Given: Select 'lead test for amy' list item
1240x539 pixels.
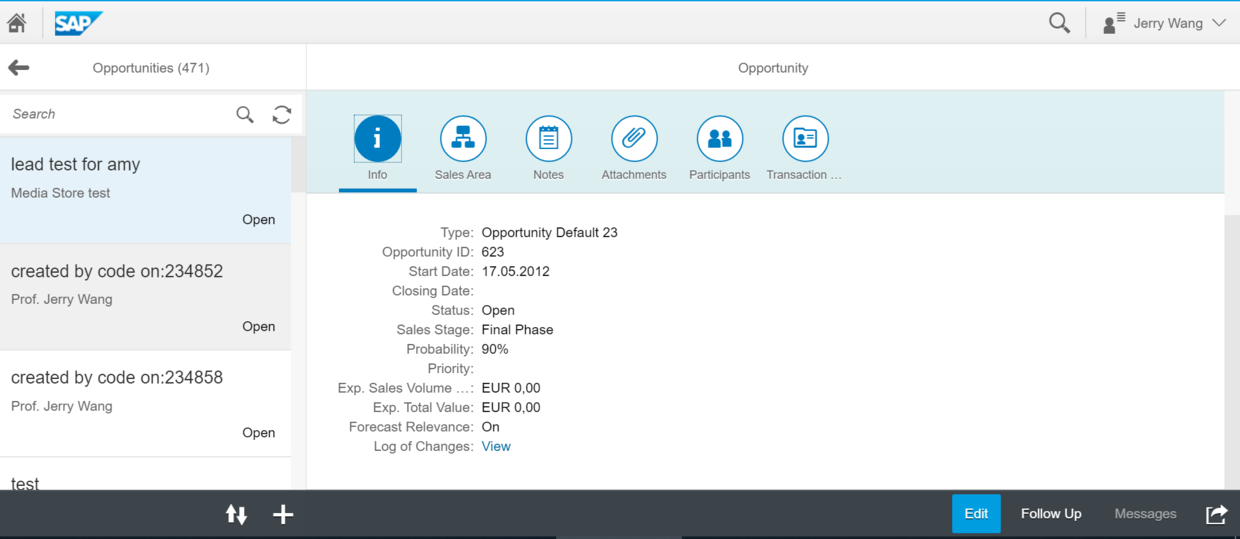Looking at the screenshot, I should 145,190.
